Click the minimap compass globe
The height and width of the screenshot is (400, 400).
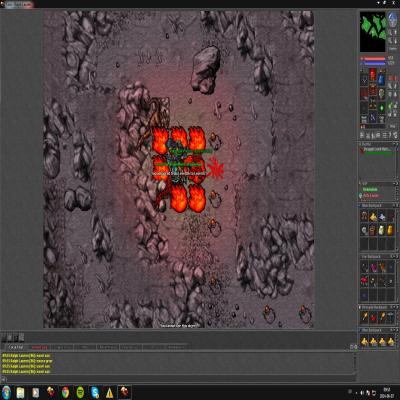(x=392, y=20)
